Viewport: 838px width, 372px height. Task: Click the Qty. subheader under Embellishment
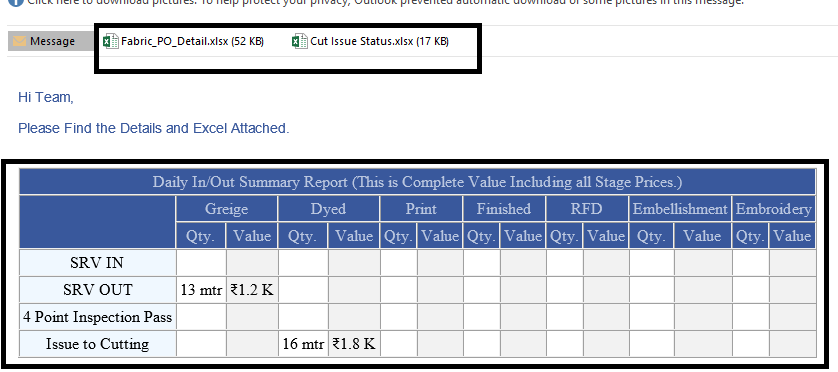coord(651,236)
